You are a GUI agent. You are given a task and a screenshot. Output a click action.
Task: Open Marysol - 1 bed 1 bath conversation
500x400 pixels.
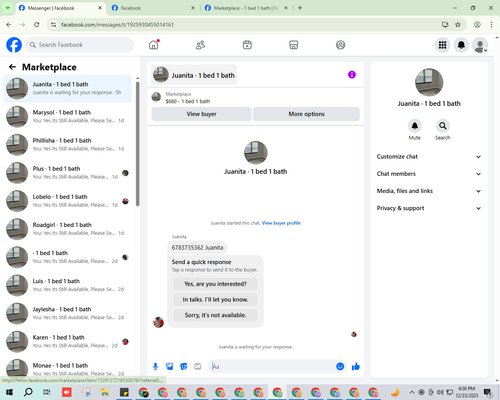tap(67, 117)
